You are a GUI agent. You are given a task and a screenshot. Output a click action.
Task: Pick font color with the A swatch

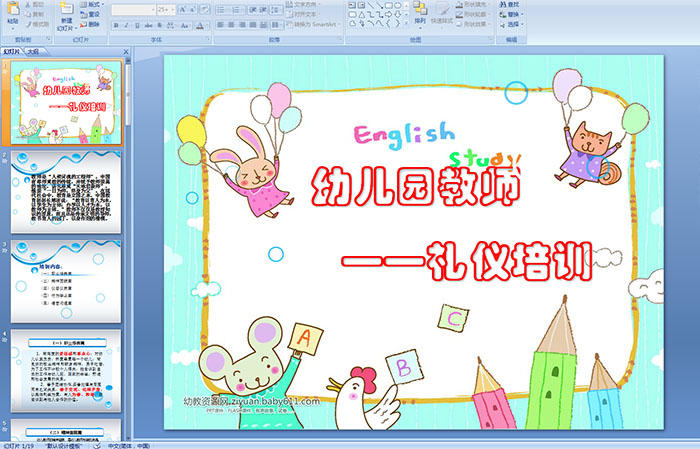click(200, 25)
